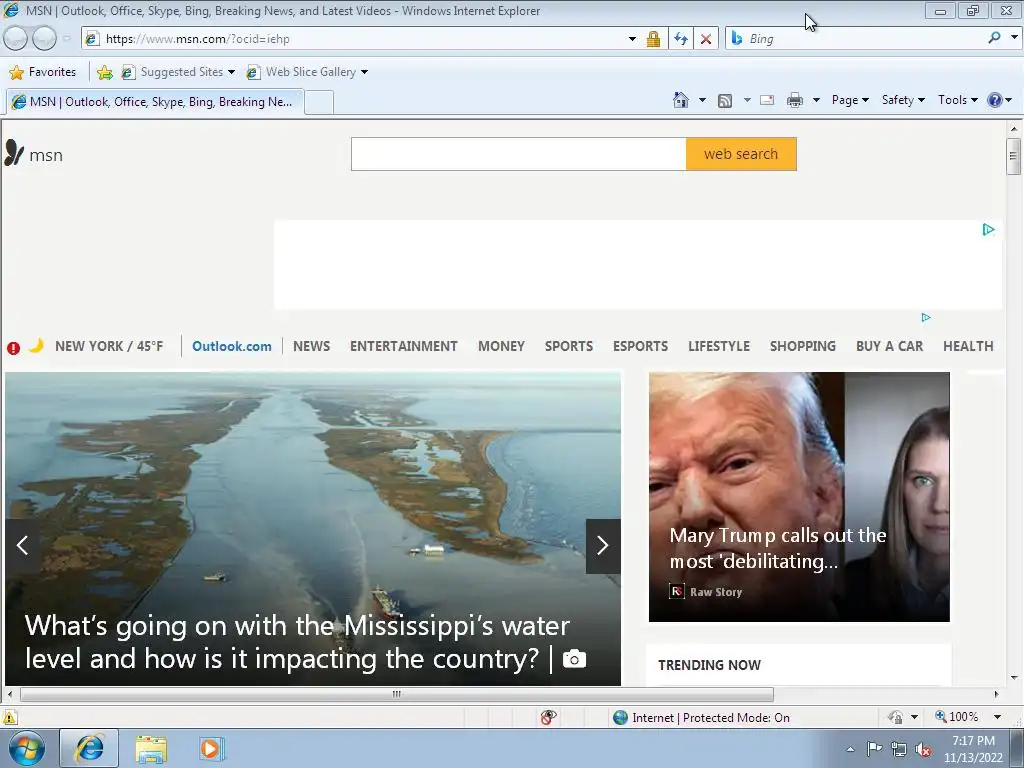Open Windows Media Player from taskbar

click(x=212, y=748)
